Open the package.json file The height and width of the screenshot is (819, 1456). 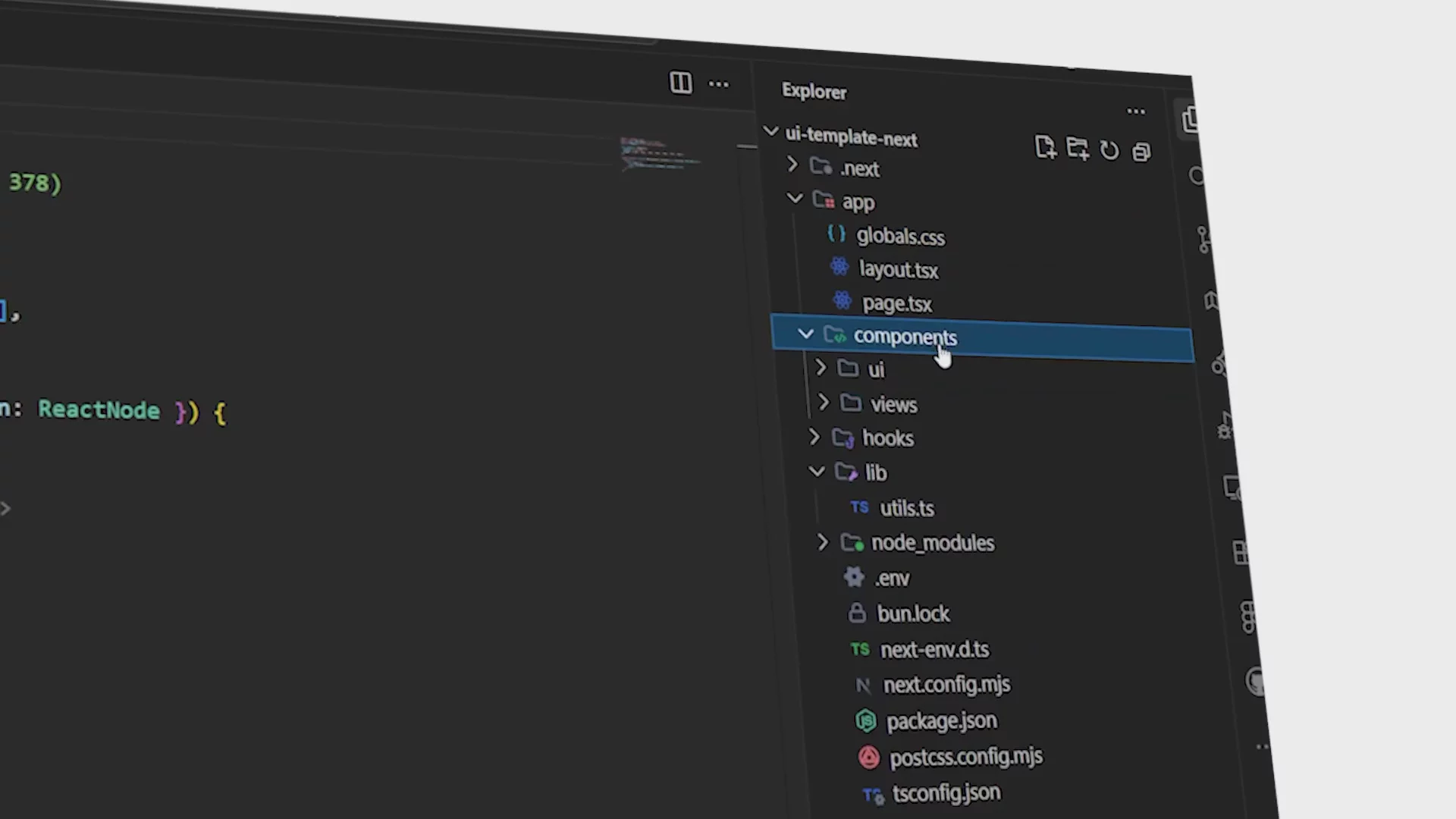tap(941, 721)
